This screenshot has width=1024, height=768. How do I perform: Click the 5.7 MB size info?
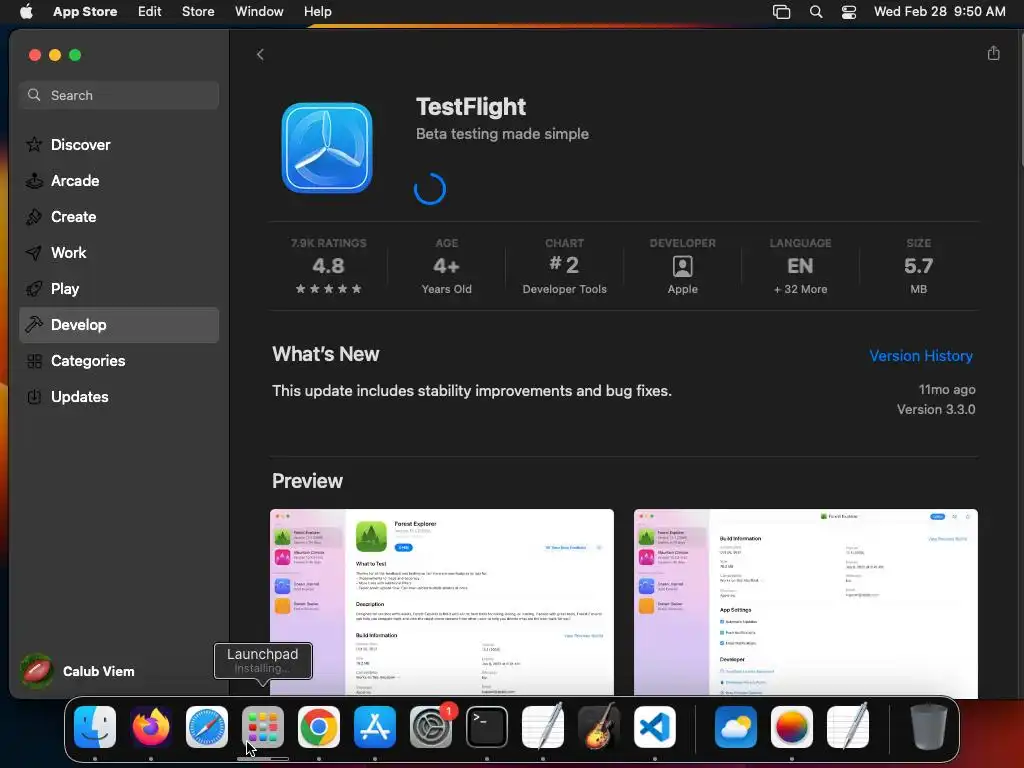(x=918, y=266)
